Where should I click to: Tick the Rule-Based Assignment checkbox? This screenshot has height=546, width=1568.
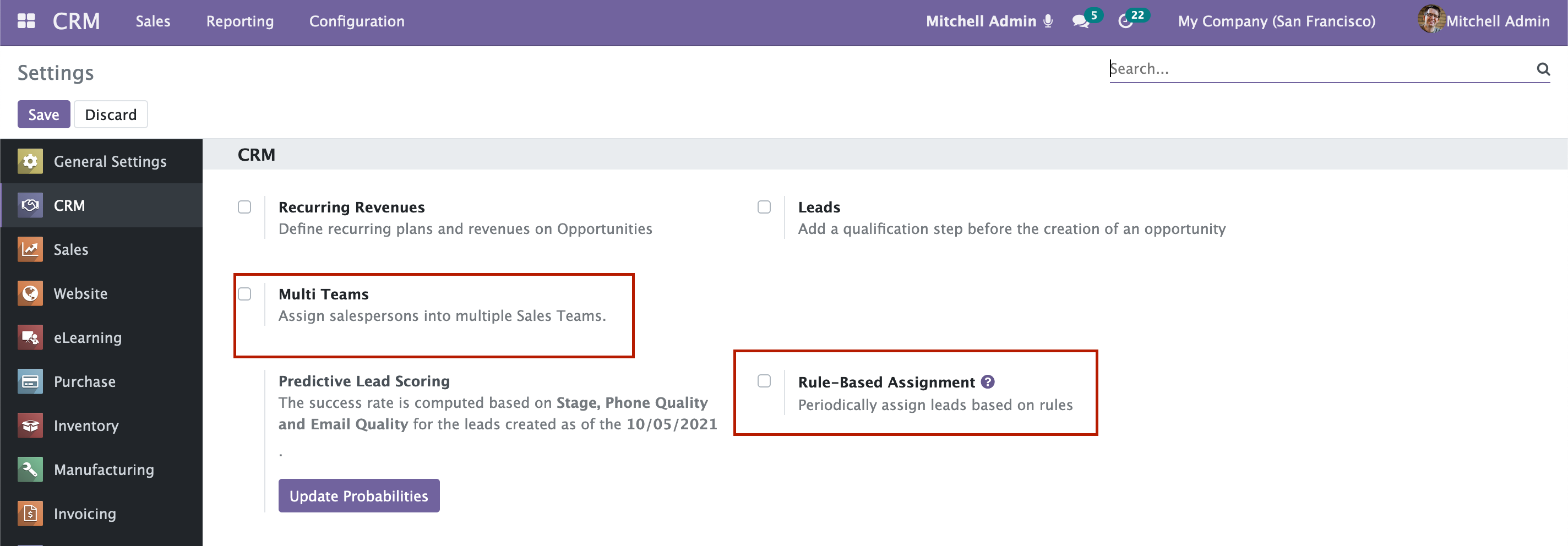click(764, 381)
